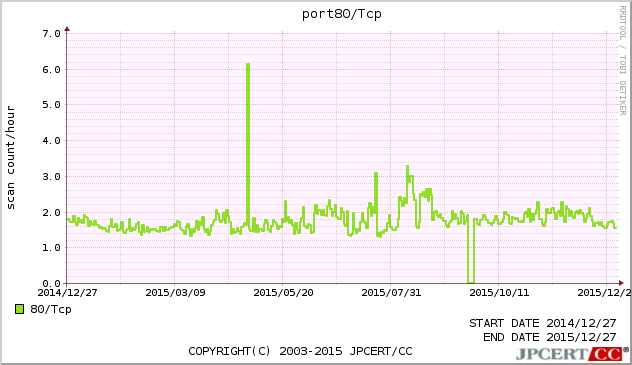
Task: Click the 0.0 y-axis value
Action: 52,283
